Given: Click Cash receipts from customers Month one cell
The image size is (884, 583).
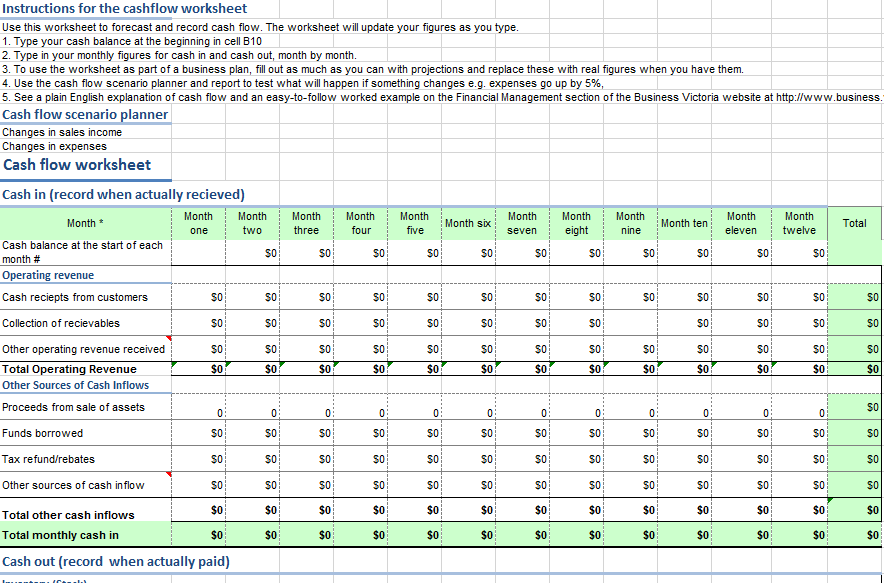Looking at the screenshot, I should (x=198, y=297).
